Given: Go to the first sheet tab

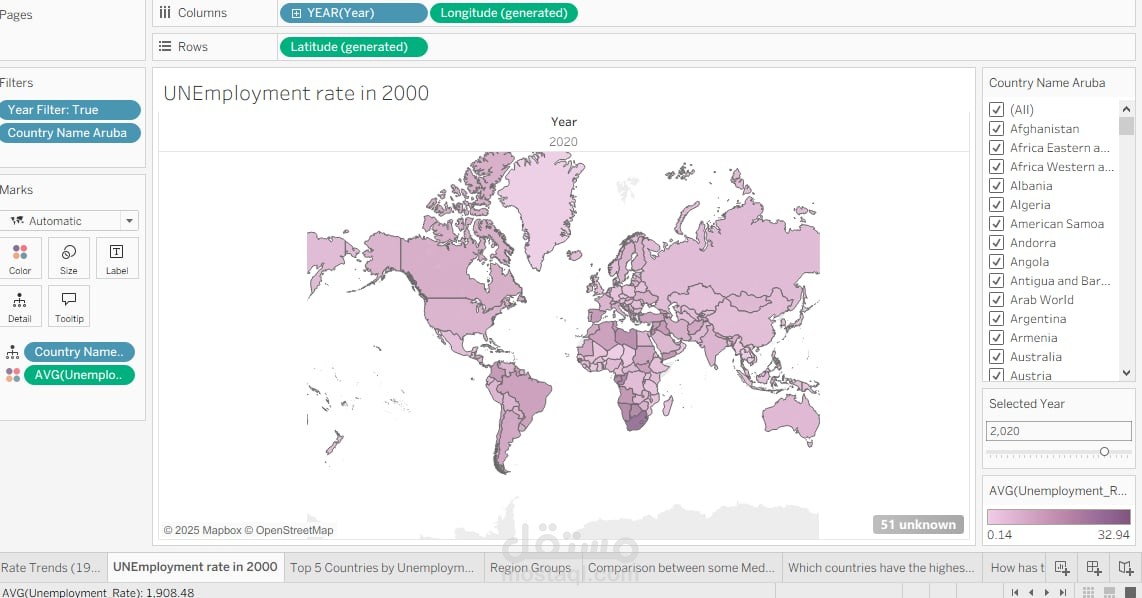Looking at the screenshot, I should coord(1015,592).
